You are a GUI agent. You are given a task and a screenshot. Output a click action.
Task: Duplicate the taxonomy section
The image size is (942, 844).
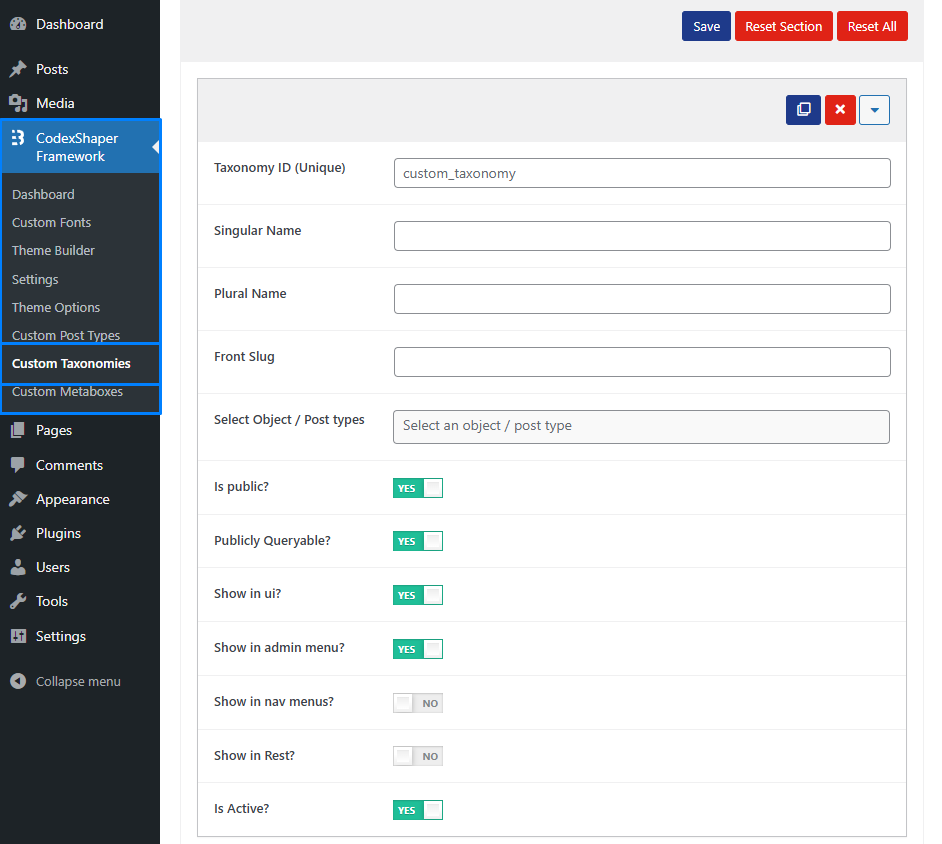(x=803, y=110)
